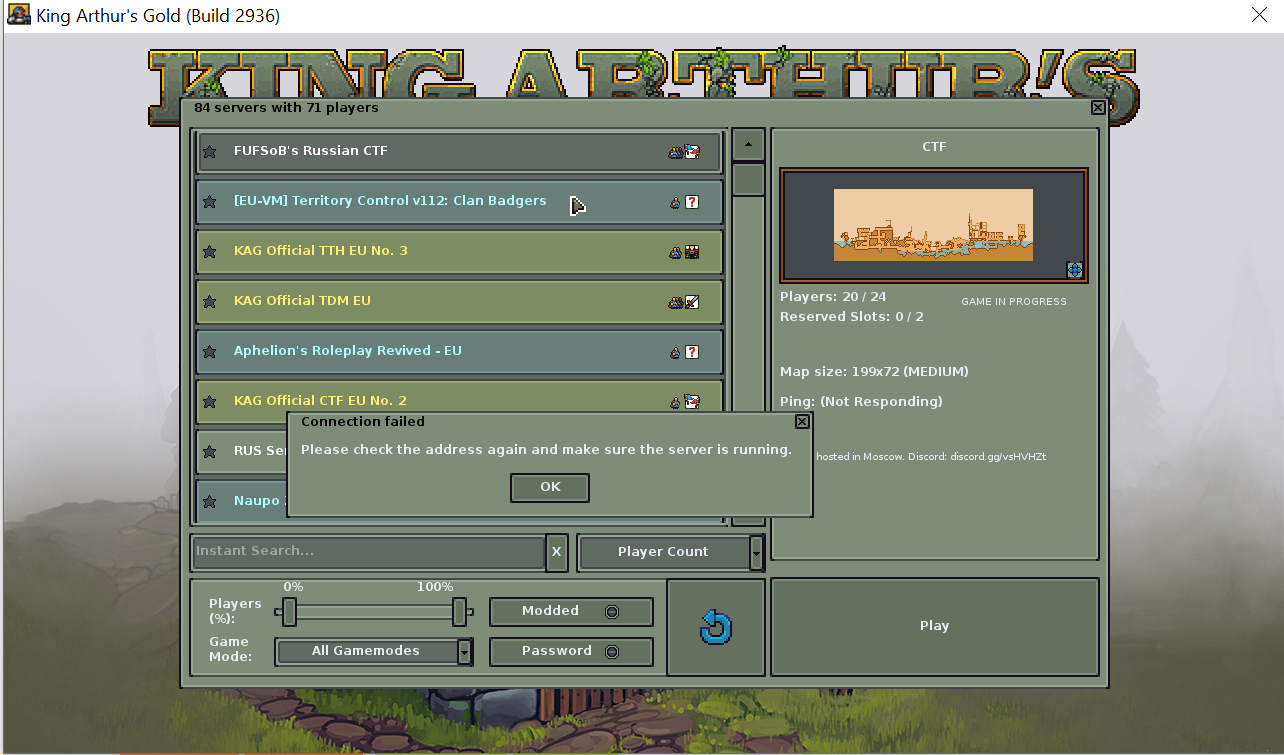Star the [EU-VM] Territory Control server
The width and height of the screenshot is (1284, 755).
coord(210,202)
